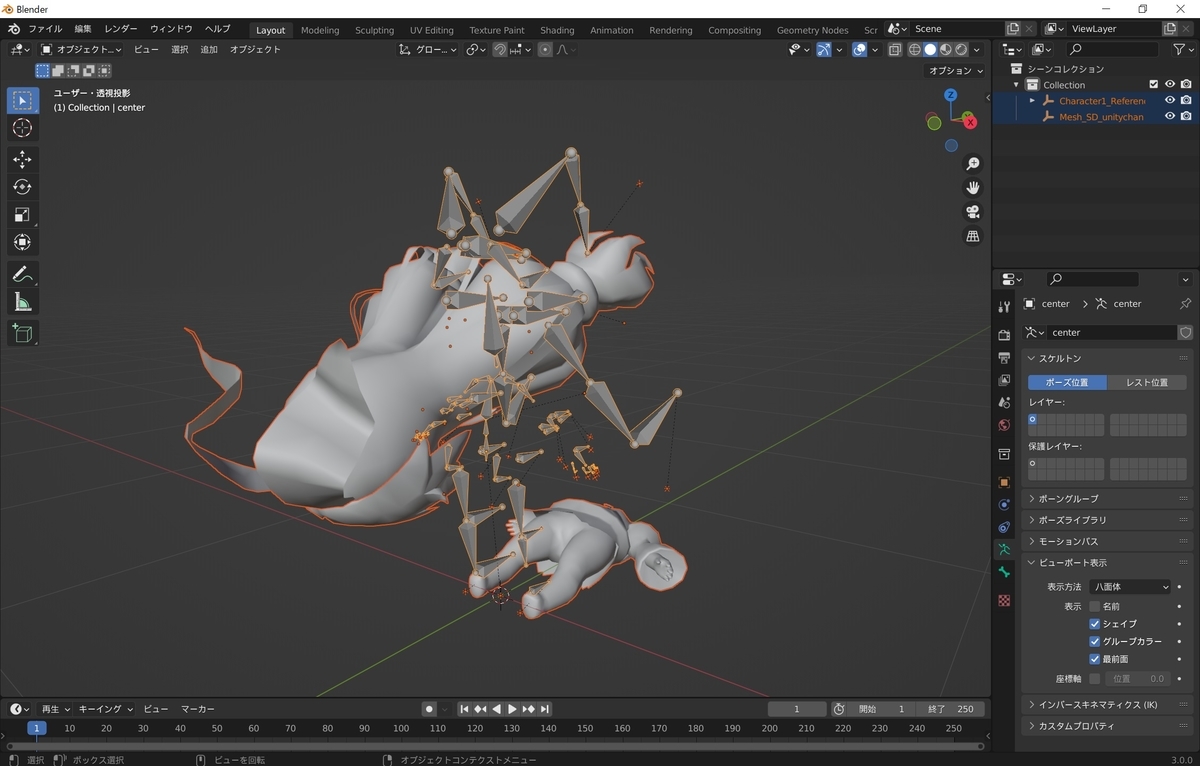Open the 編集 menu

[x=83, y=29]
